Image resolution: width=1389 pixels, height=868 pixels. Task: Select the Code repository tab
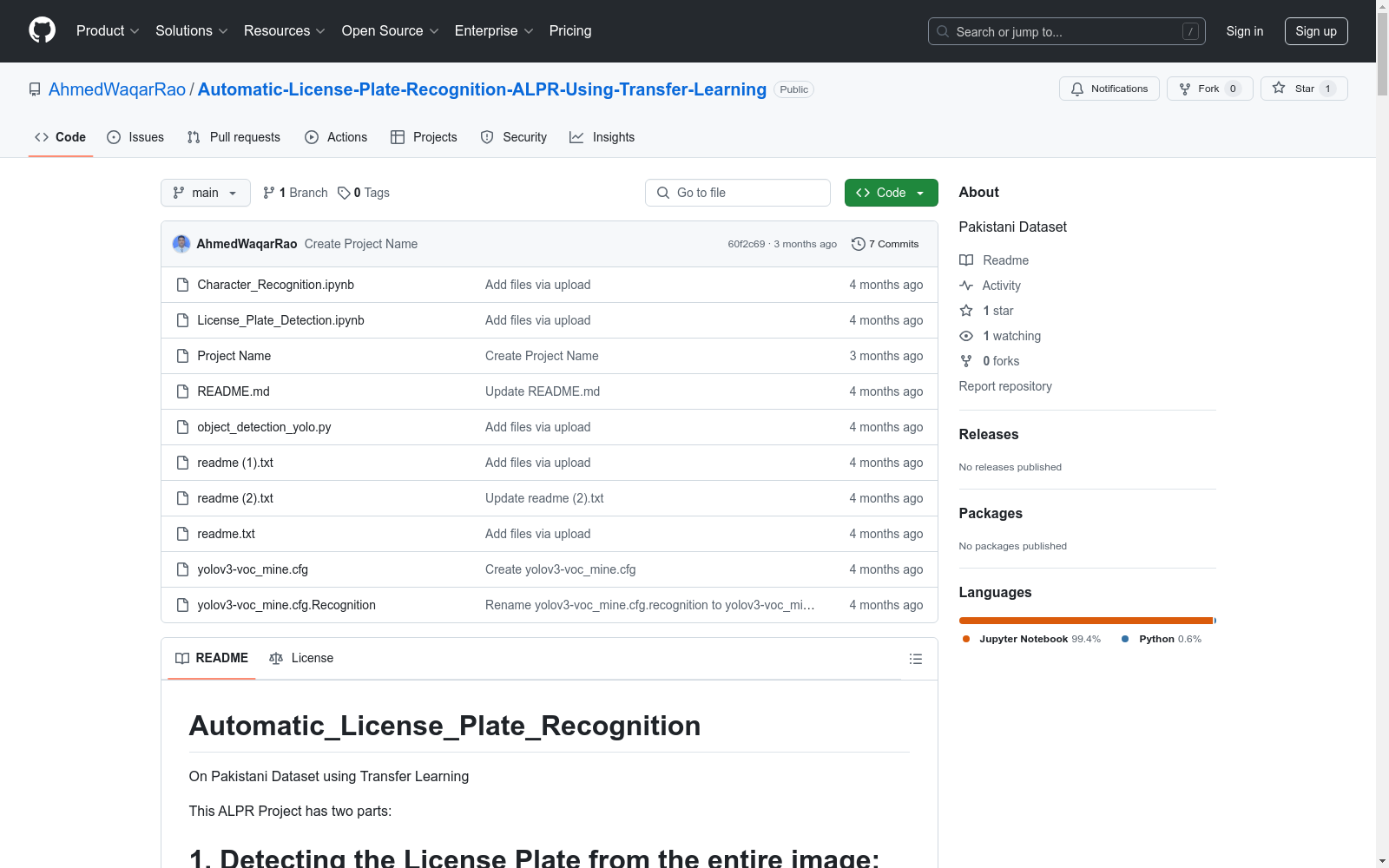coord(61,137)
